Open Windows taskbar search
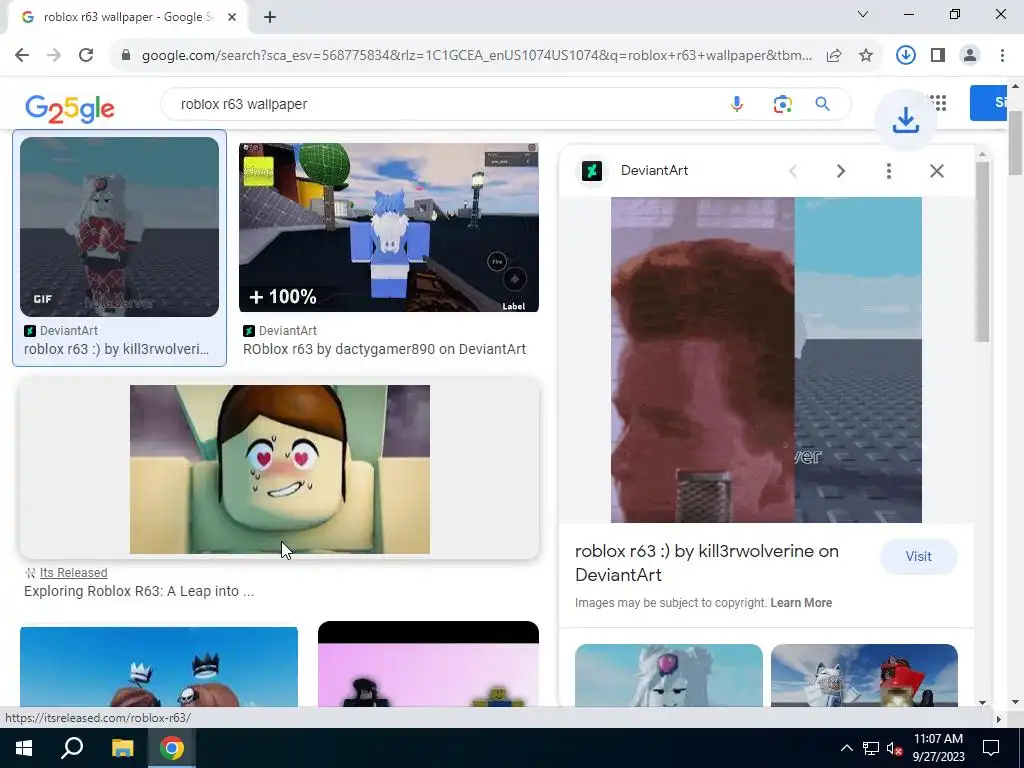 pyautogui.click(x=72, y=748)
